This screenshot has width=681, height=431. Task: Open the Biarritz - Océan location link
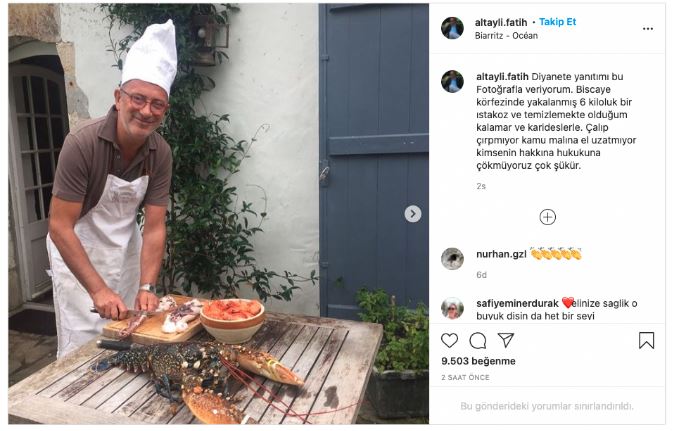click(506, 36)
